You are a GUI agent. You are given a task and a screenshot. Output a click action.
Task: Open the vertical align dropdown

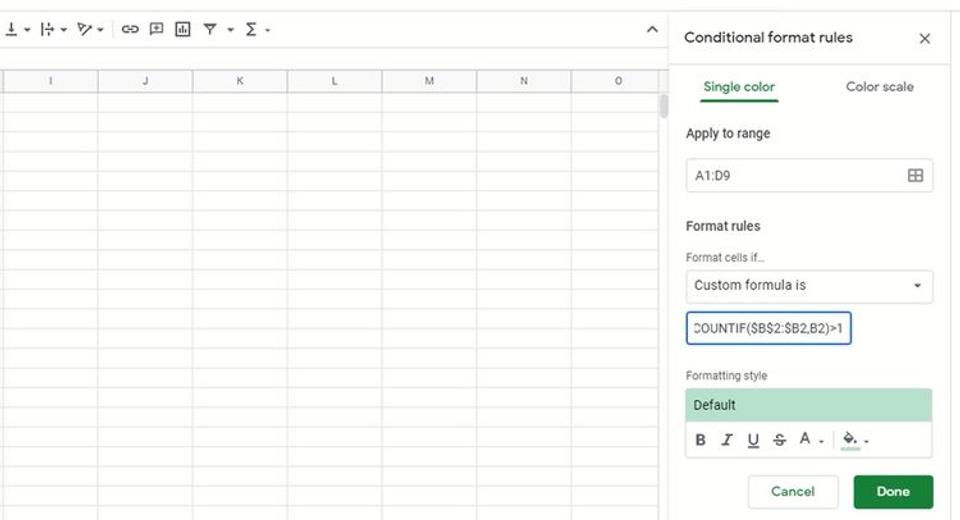point(17,29)
